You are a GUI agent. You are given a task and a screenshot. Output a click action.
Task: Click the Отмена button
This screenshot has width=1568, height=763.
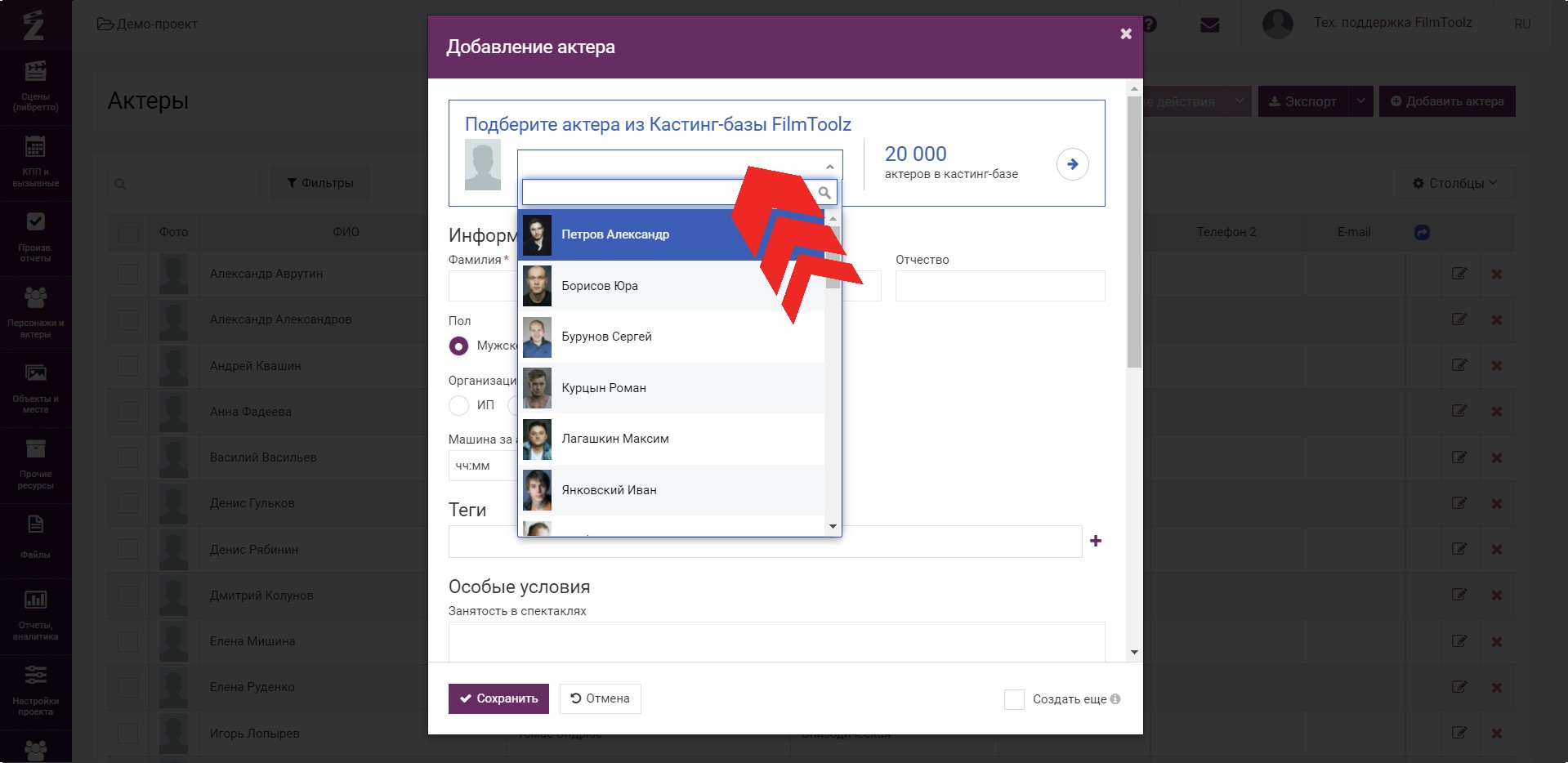600,698
